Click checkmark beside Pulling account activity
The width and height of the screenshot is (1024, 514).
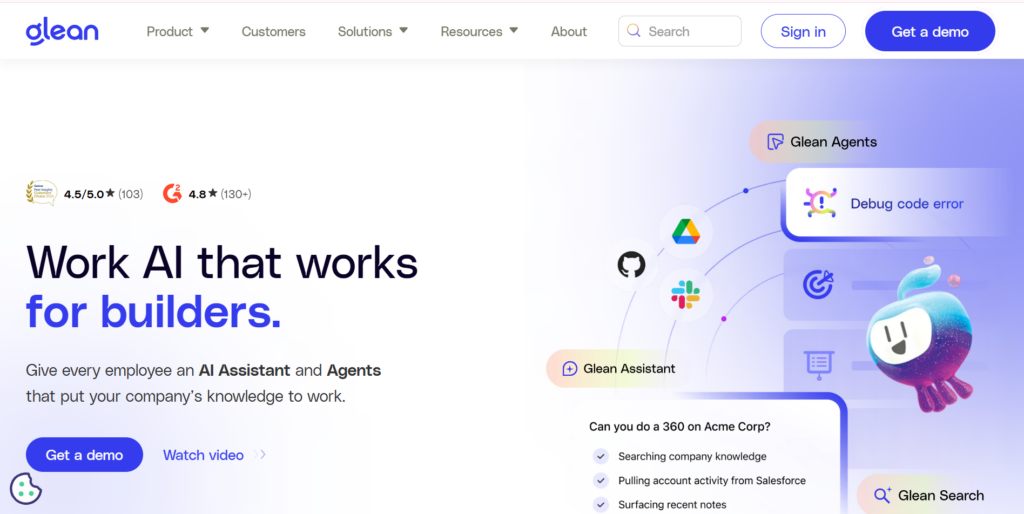coord(601,481)
